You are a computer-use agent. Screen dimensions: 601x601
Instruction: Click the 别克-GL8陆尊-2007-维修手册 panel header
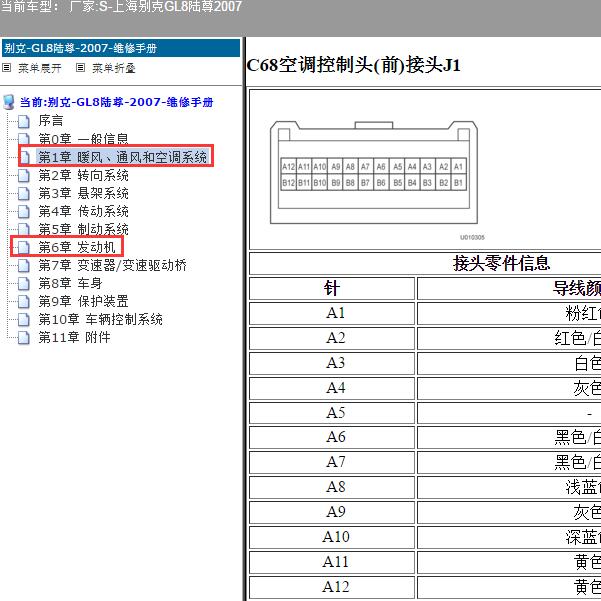pyautogui.click(x=121, y=48)
